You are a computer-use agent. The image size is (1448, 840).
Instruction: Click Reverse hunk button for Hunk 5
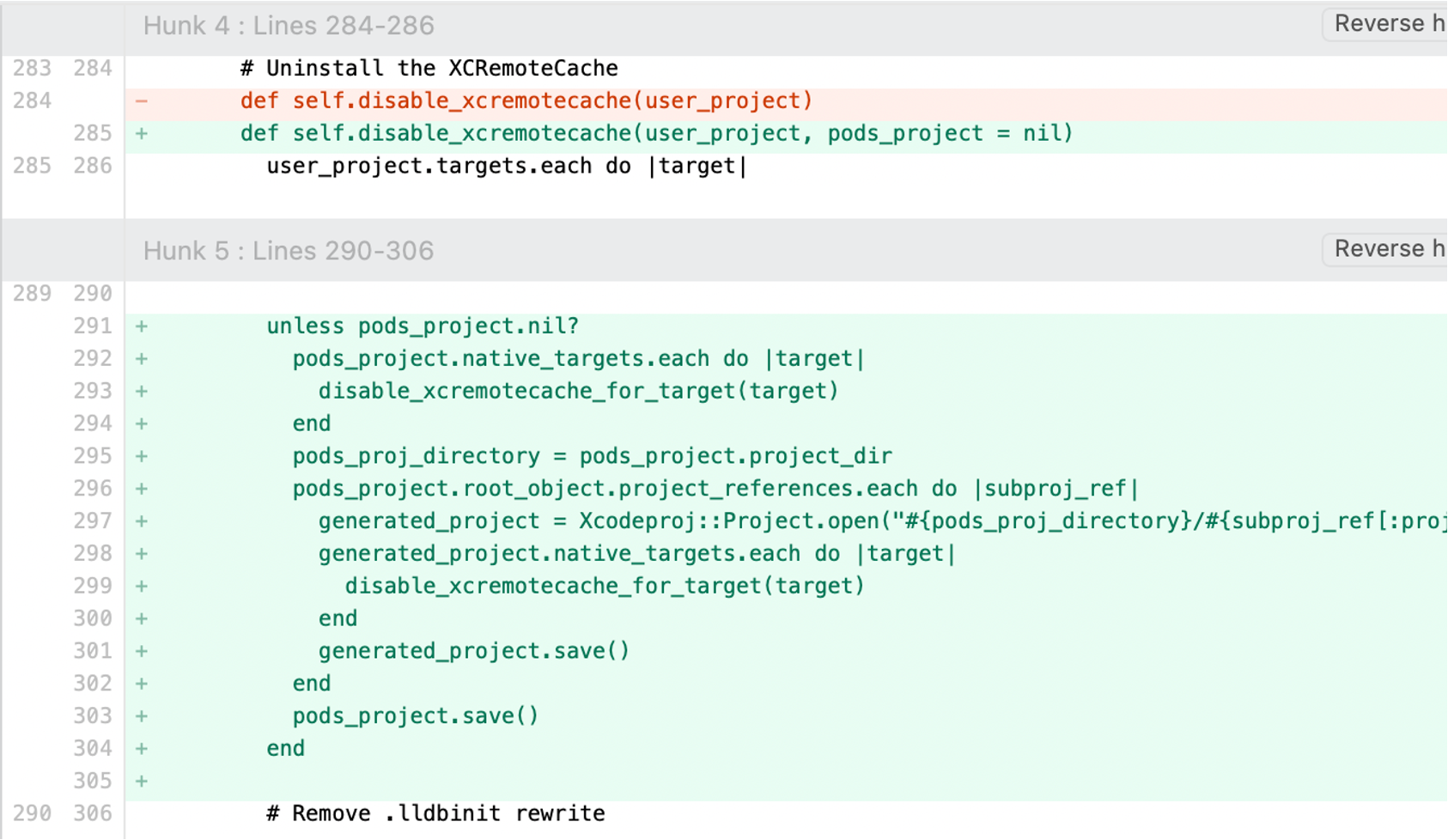pyautogui.click(x=1386, y=249)
